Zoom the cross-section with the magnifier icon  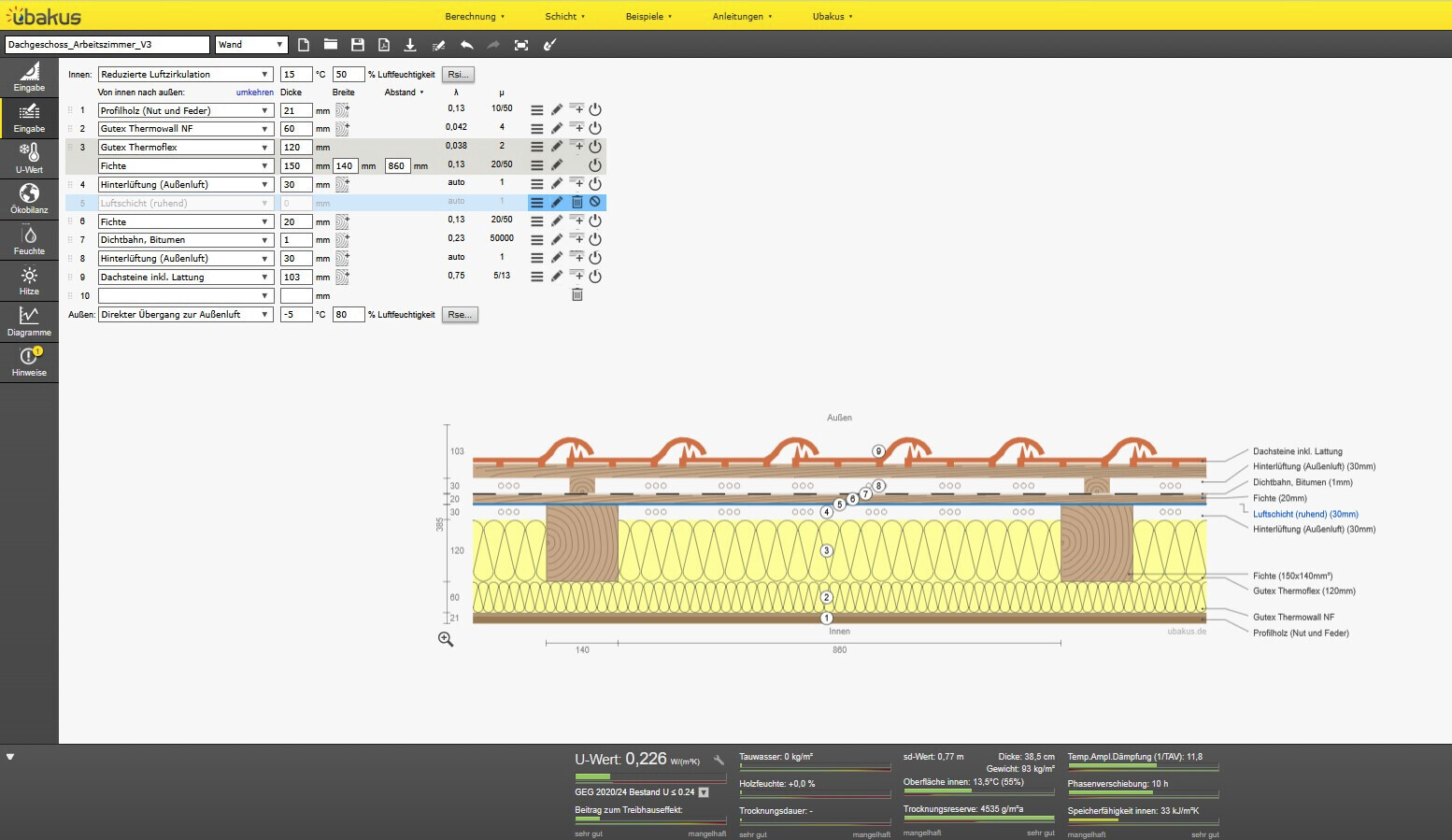446,639
